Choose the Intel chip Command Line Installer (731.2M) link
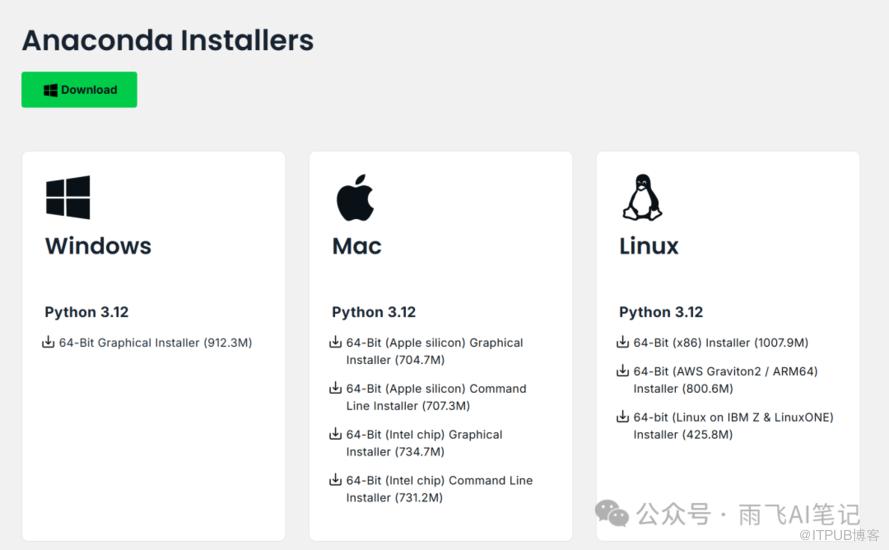The width and height of the screenshot is (889, 550). pos(439,489)
